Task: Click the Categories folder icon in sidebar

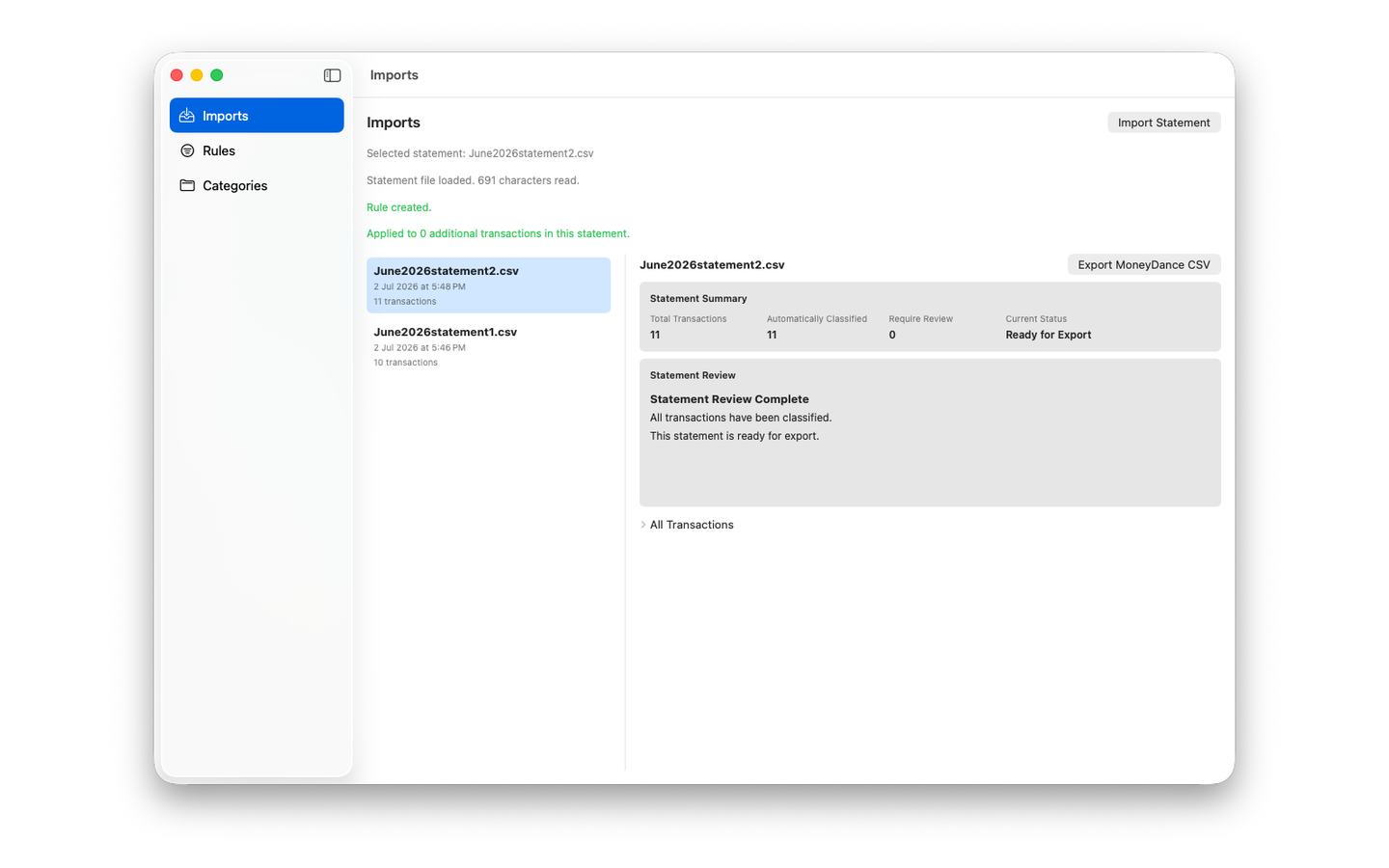Action: click(x=187, y=185)
